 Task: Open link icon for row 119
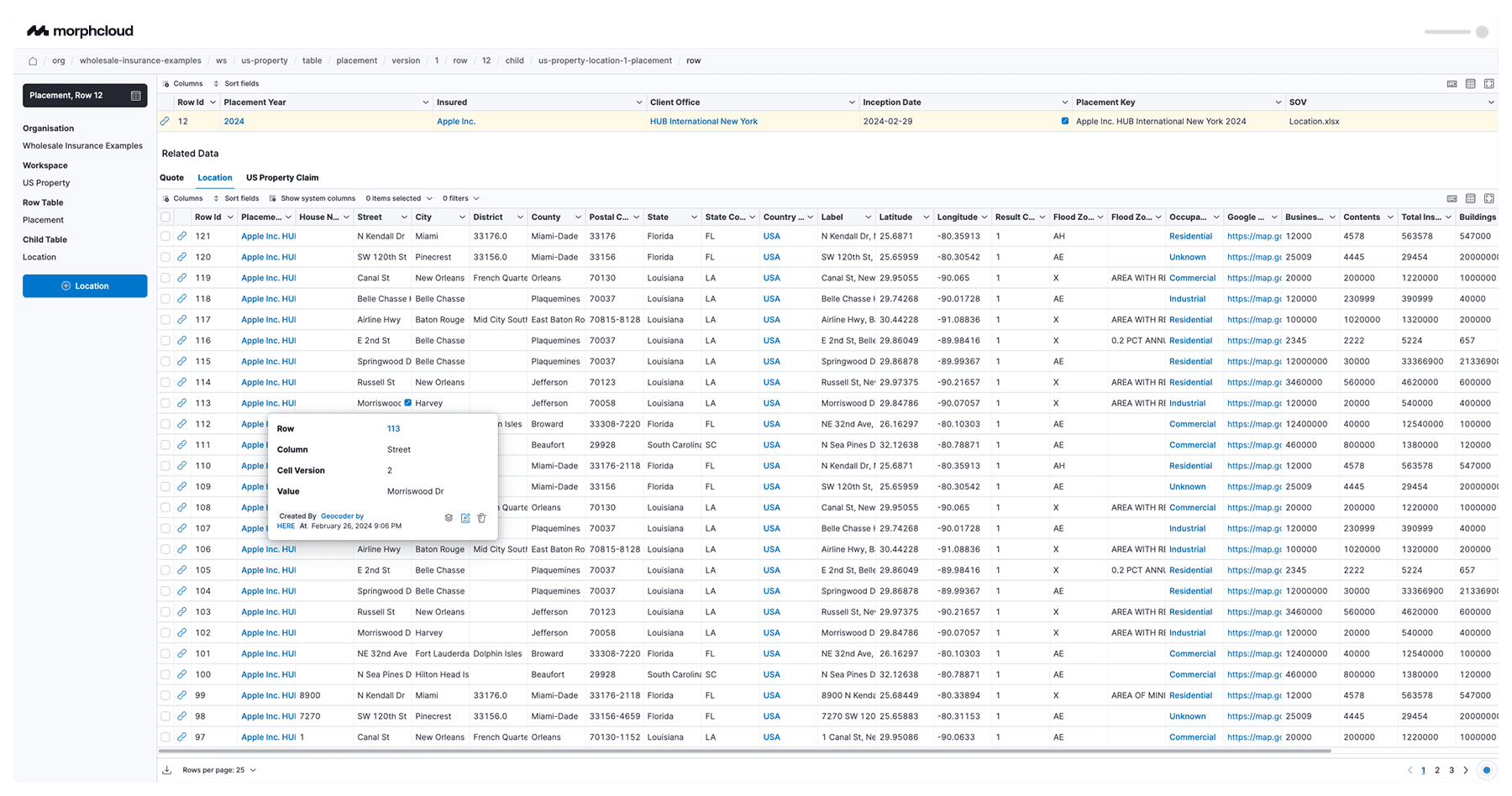pyautogui.click(x=181, y=278)
